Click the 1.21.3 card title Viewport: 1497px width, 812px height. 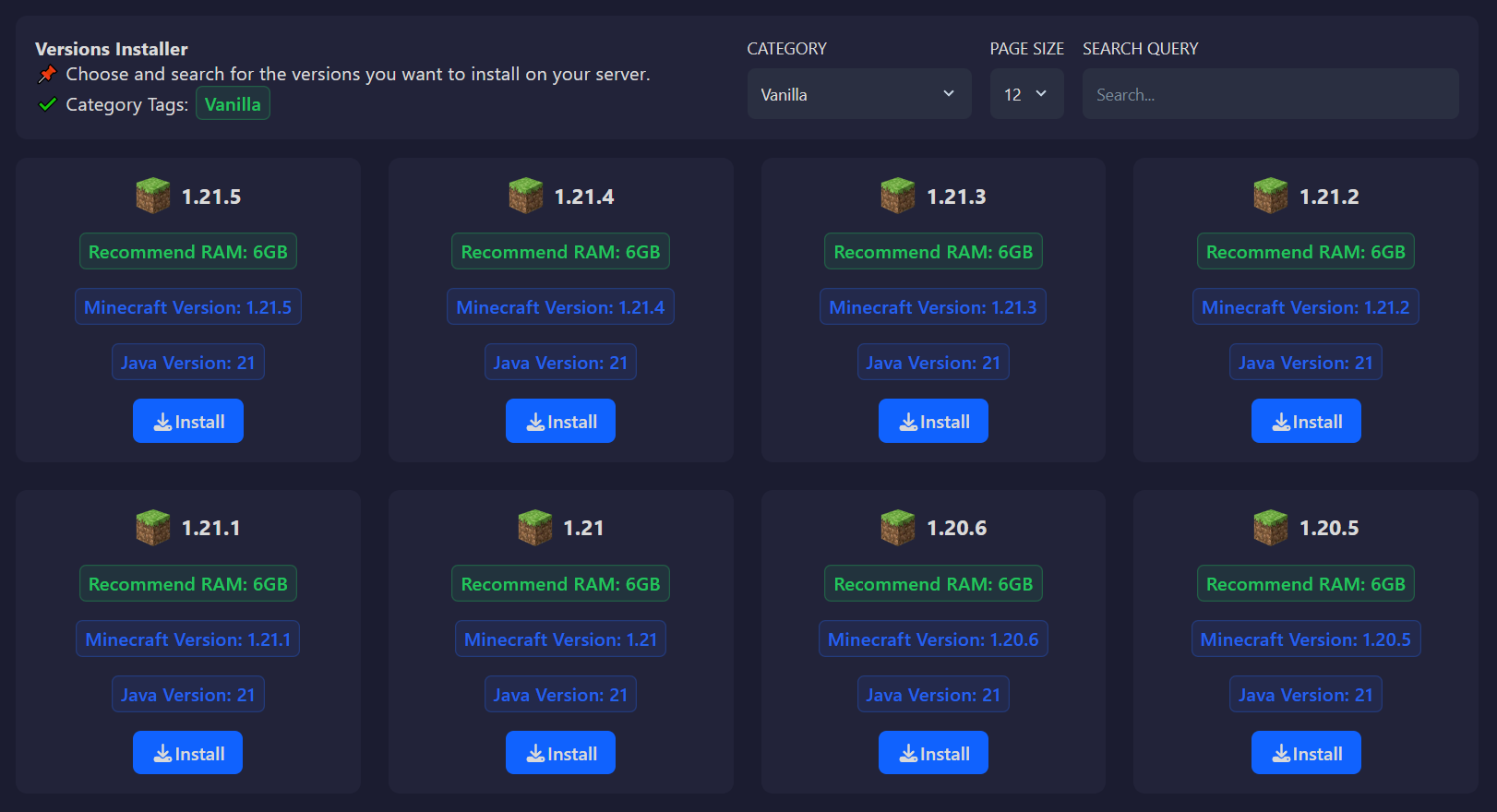click(956, 197)
